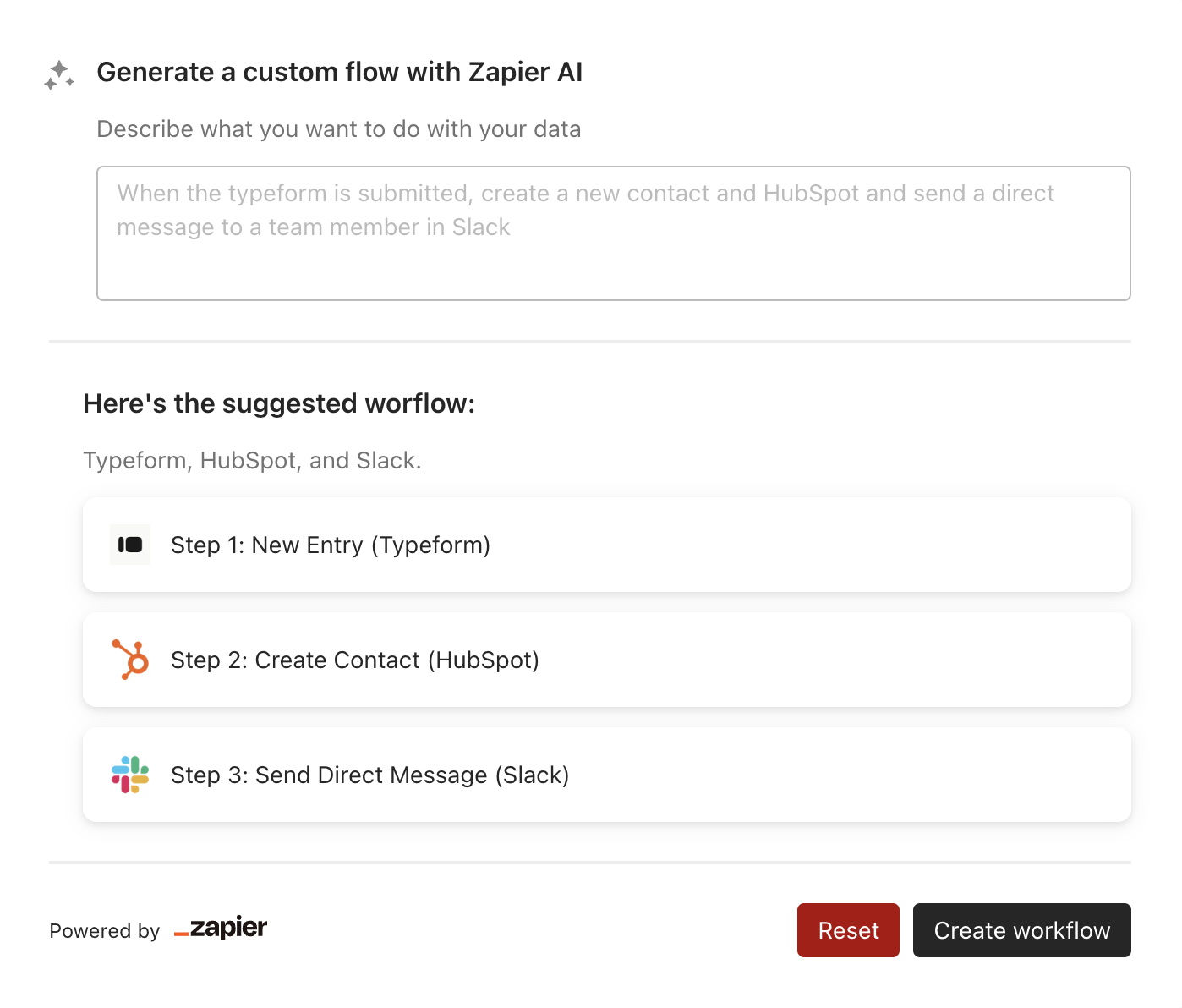Click the 'Powered by' footer text

[105, 931]
